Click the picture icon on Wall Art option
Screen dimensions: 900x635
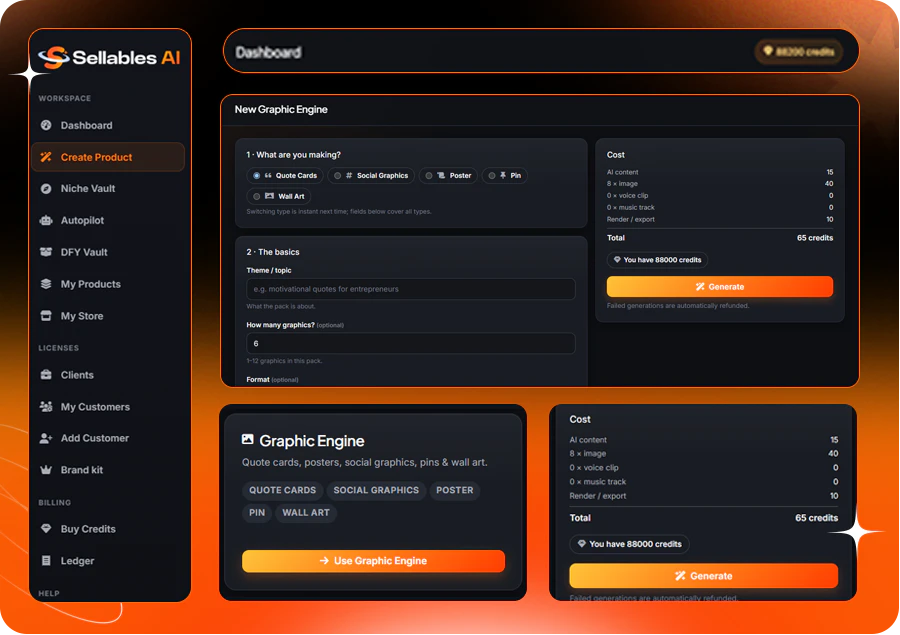coord(269,196)
